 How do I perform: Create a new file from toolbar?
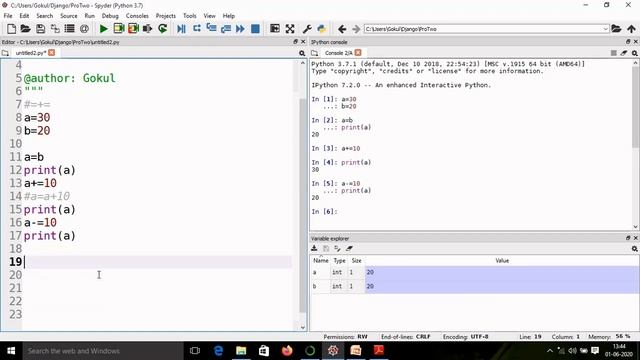click(x=11, y=29)
